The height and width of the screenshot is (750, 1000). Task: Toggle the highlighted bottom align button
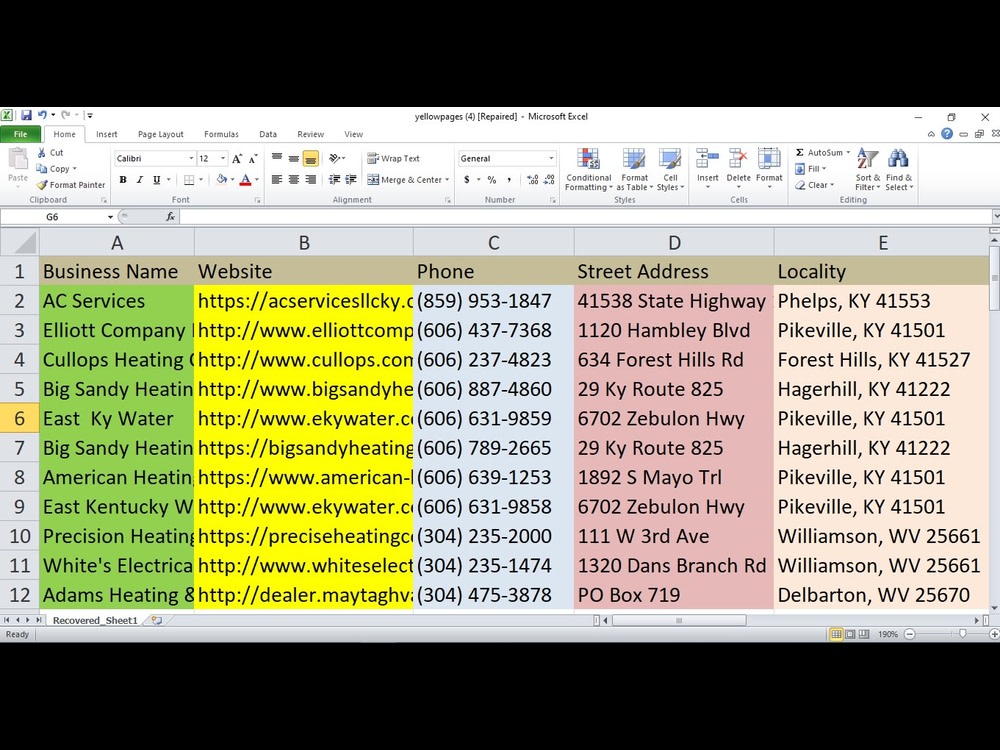click(311, 158)
